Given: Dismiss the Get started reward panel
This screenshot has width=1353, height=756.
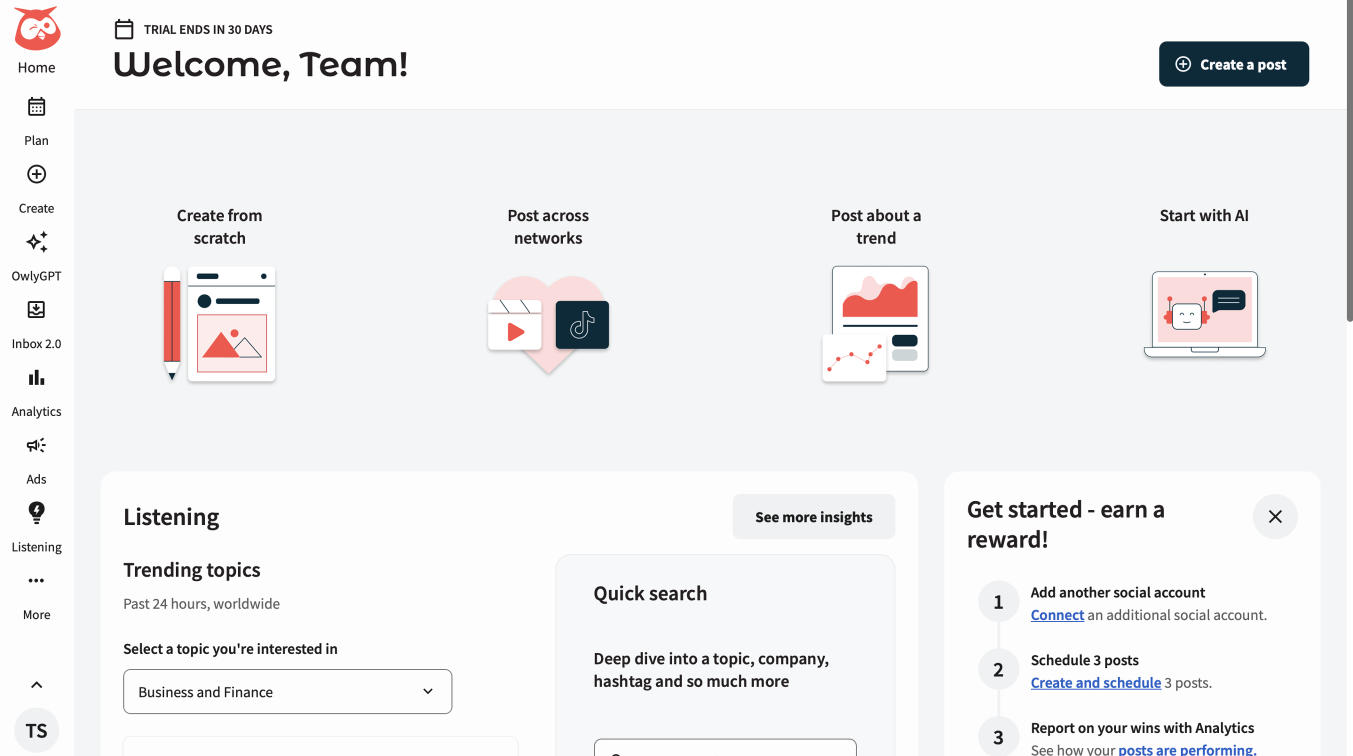Looking at the screenshot, I should (1275, 516).
